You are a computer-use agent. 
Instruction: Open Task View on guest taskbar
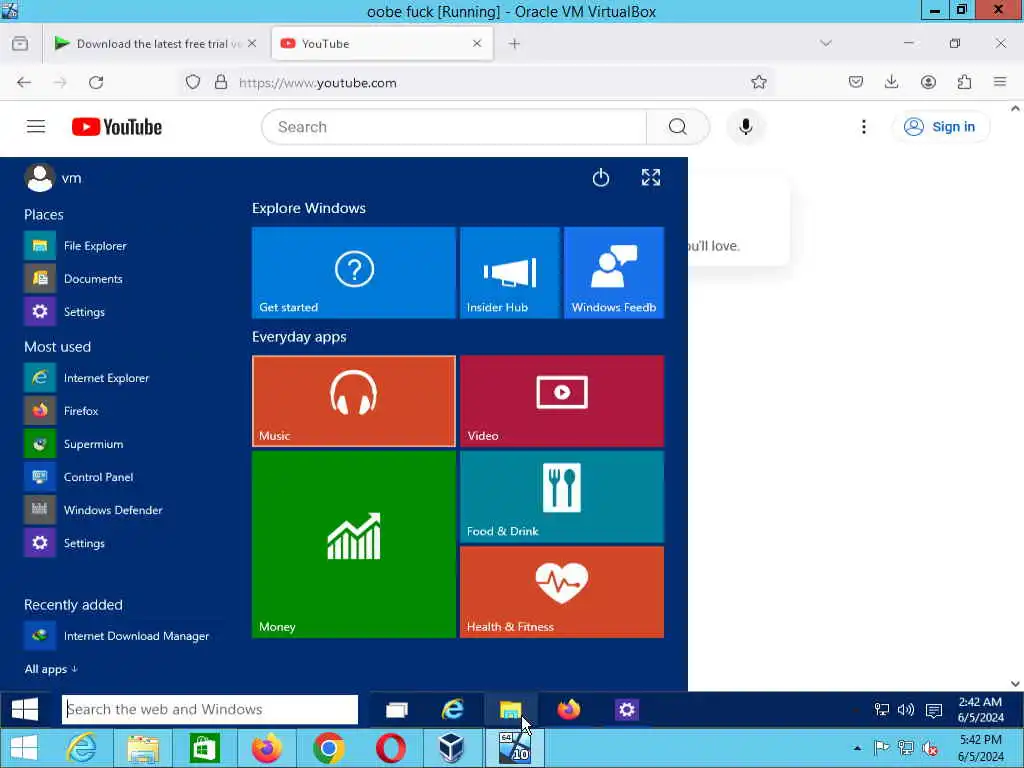396,709
